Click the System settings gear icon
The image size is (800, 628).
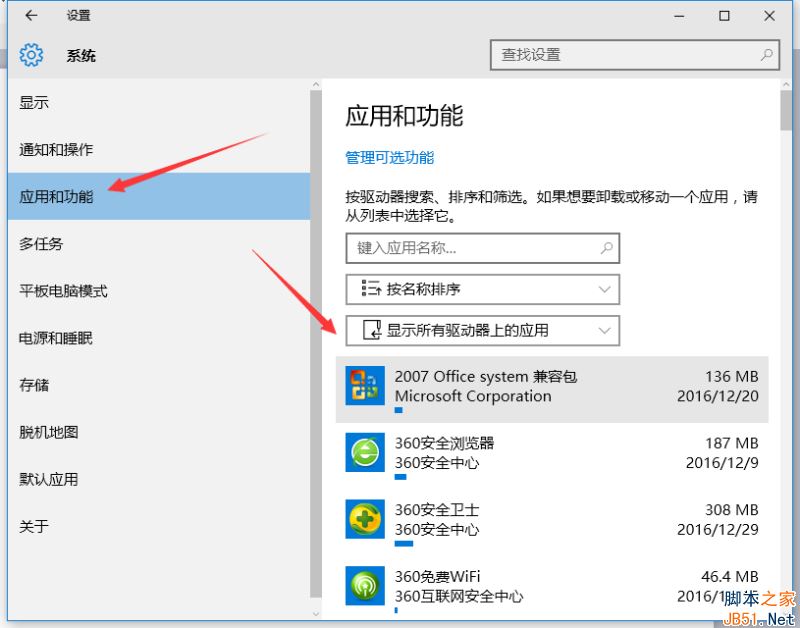pos(32,55)
